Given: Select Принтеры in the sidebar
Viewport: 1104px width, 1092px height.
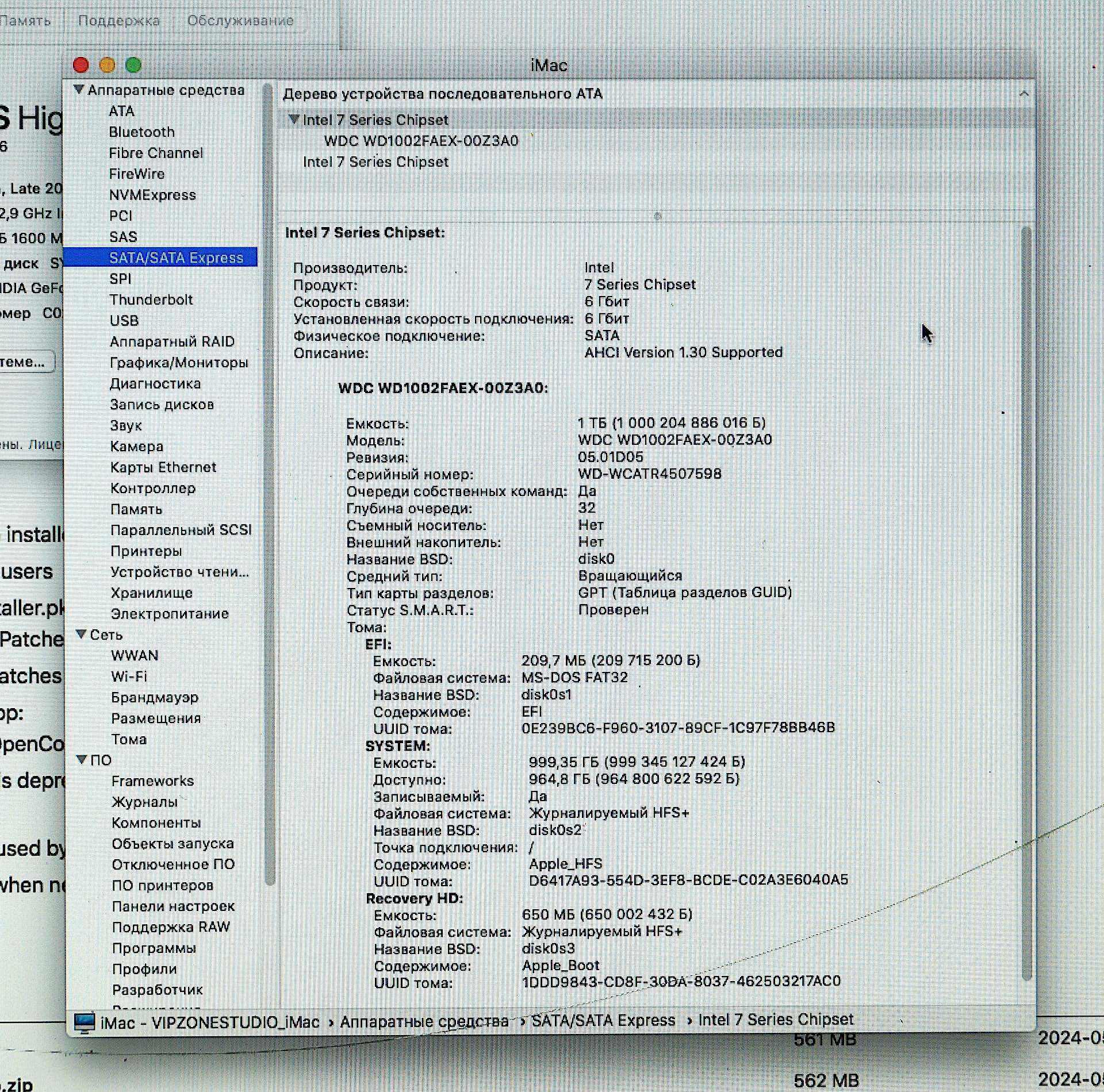Looking at the screenshot, I should coord(146,551).
